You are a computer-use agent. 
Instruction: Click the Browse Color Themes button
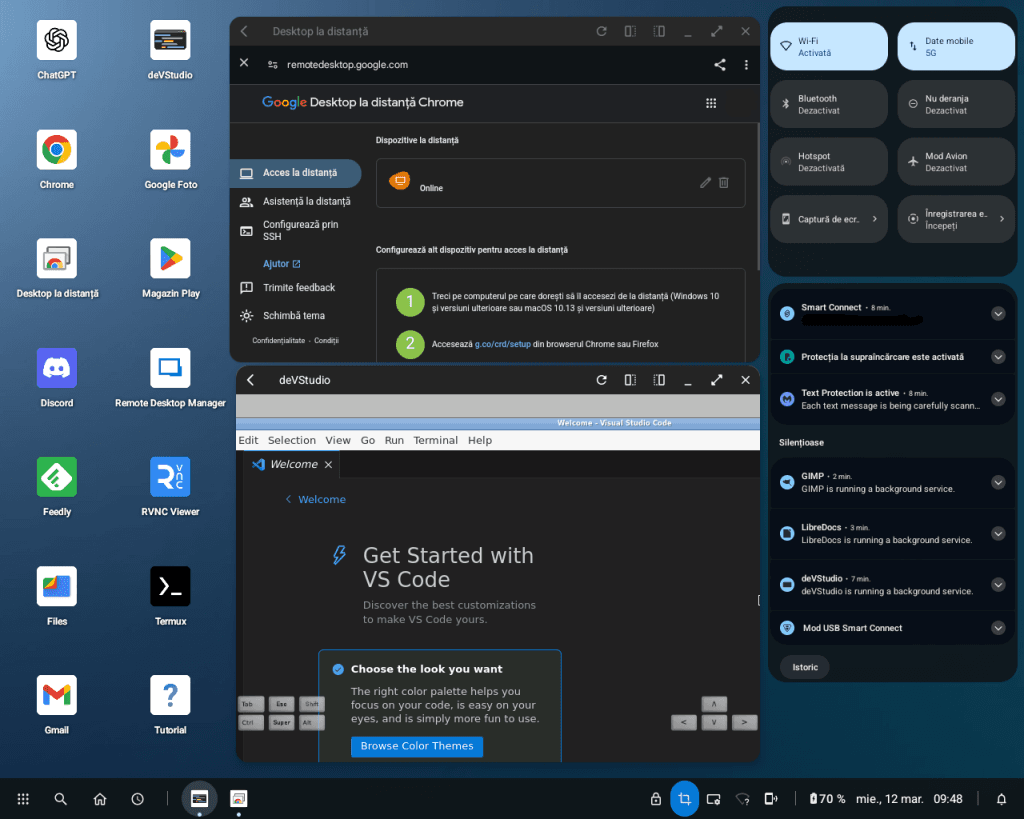[x=417, y=746]
